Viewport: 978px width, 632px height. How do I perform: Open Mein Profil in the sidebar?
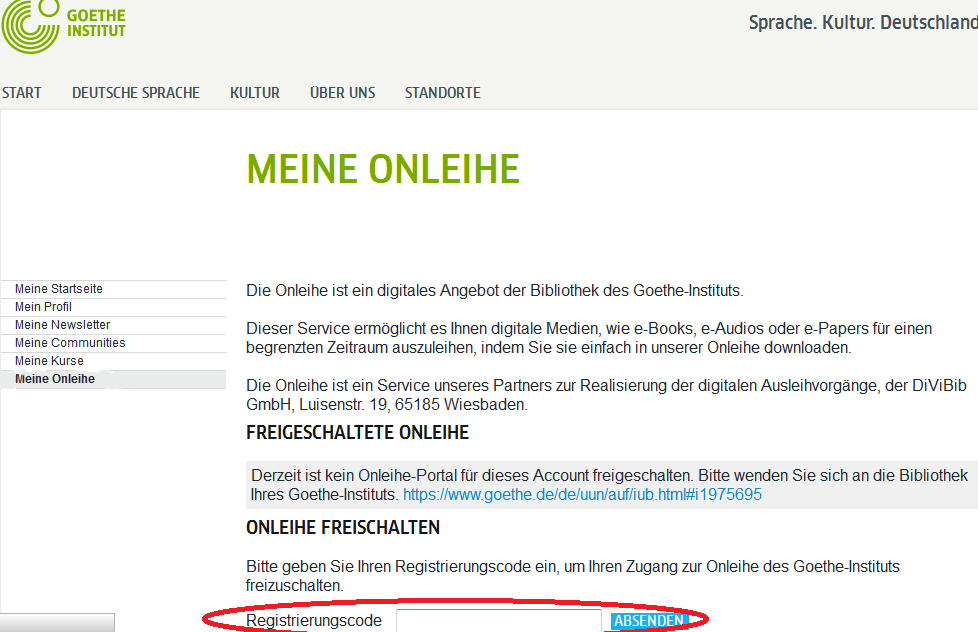point(114,307)
